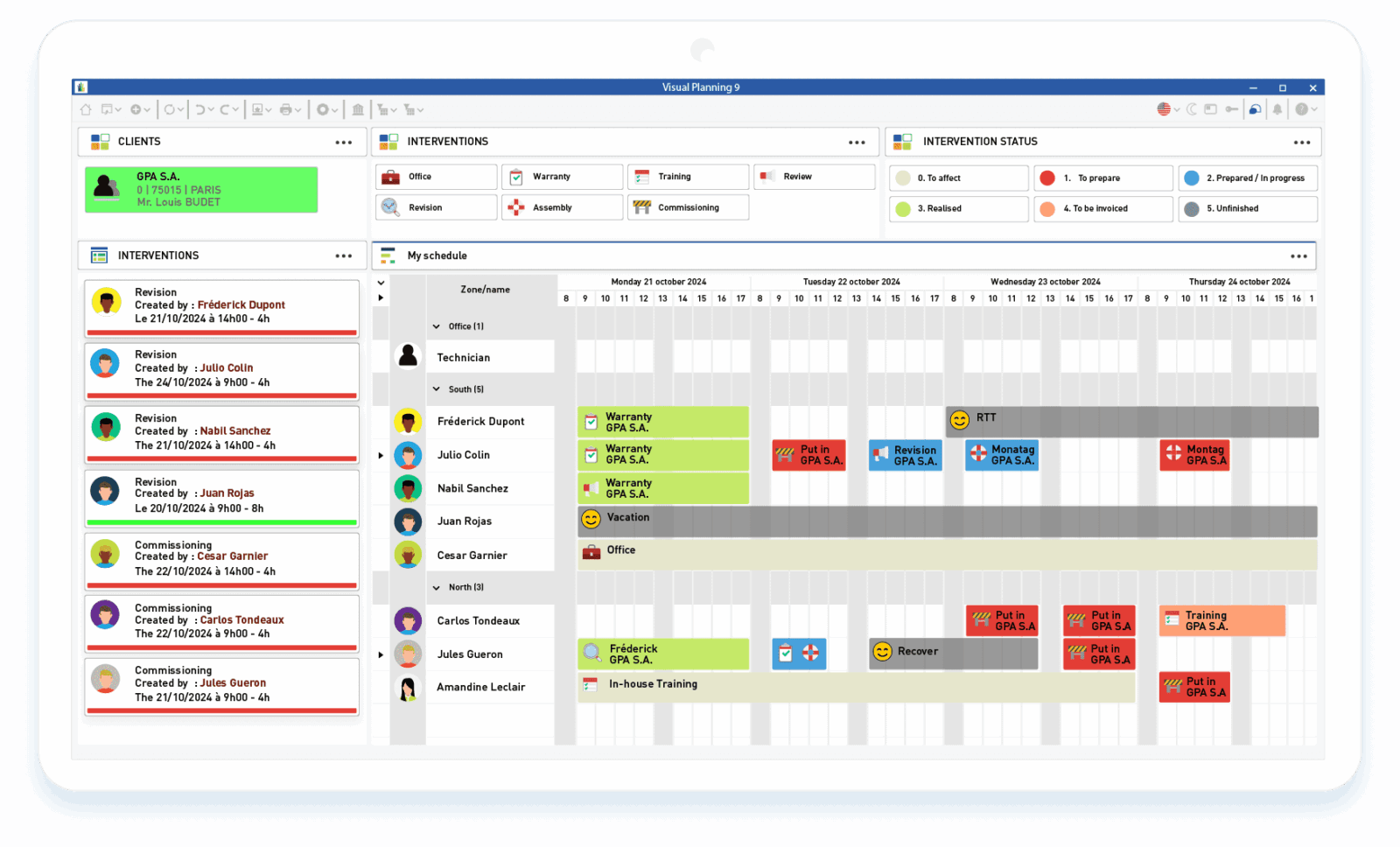Select the Assembly intervention type
1400x847 pixels.
pyautogui.click(x=562, y=207)
